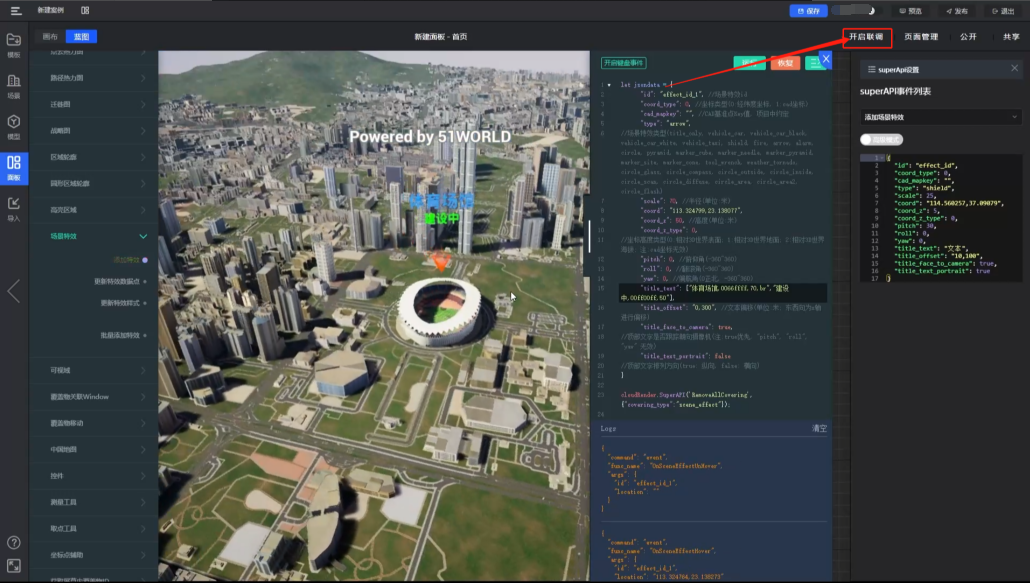The height and width of the screenshot is (583, 1030).
Task: Switch to the 画布 tab
Action: 50,37
